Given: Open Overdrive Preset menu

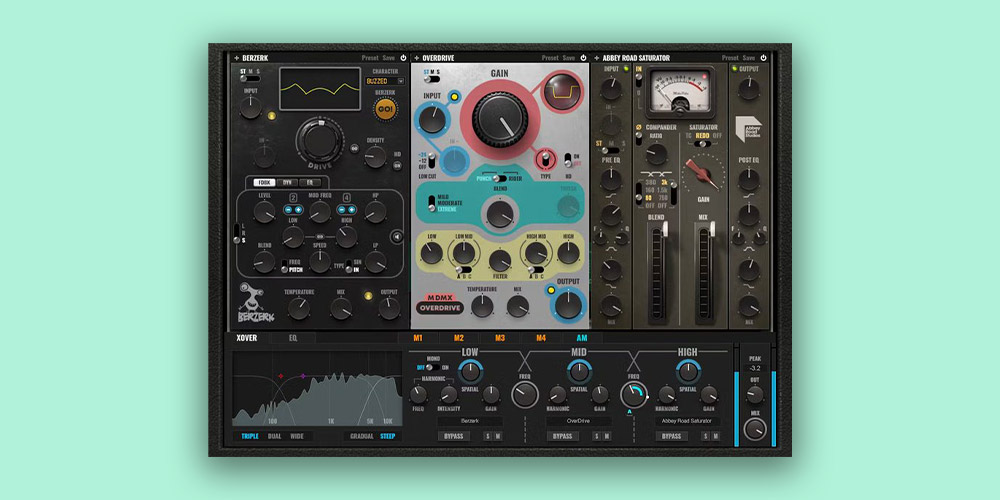Looking at the screenshot, I should point(550,58).
